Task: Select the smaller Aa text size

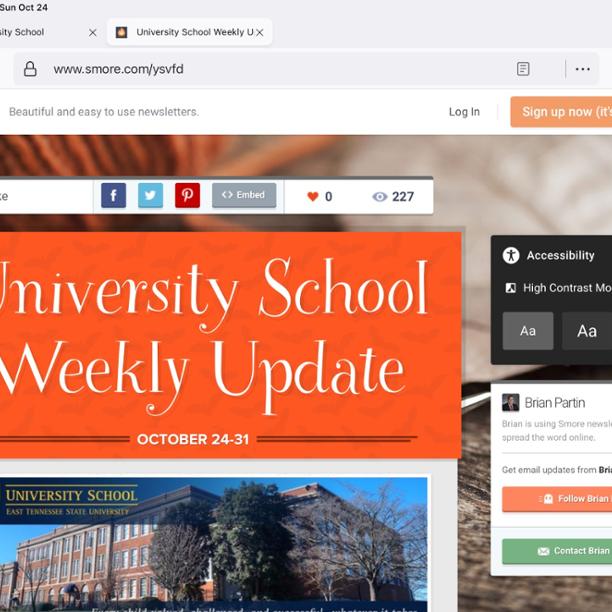Action: [527, 331]
